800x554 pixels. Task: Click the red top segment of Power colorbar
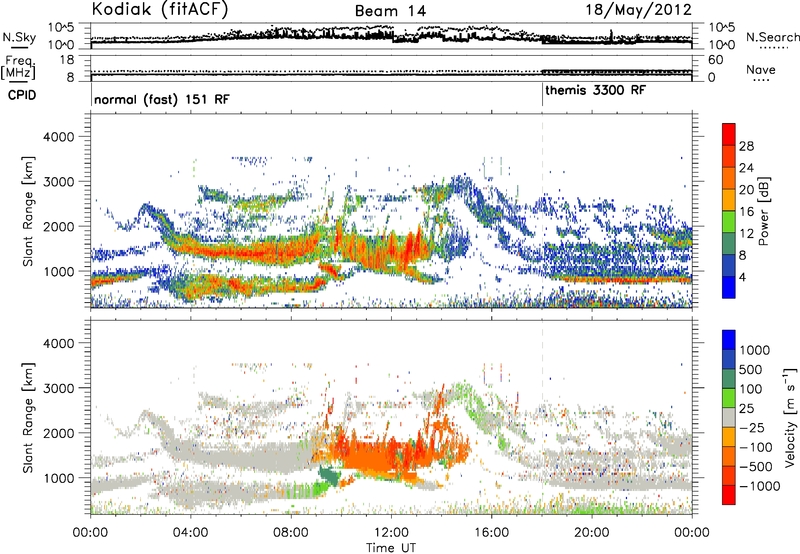pyautogui.click(x=729, y=134)
